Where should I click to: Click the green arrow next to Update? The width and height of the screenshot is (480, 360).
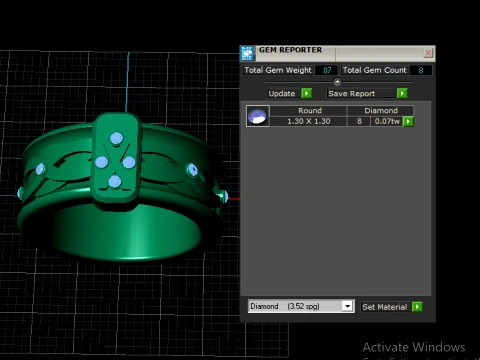[x=306, y=93]
